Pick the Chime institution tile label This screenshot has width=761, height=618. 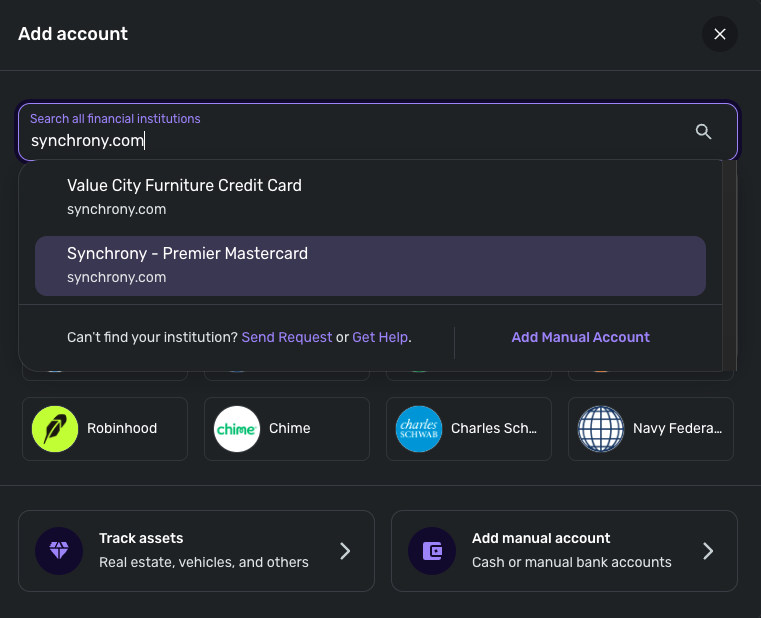(290, 429)
